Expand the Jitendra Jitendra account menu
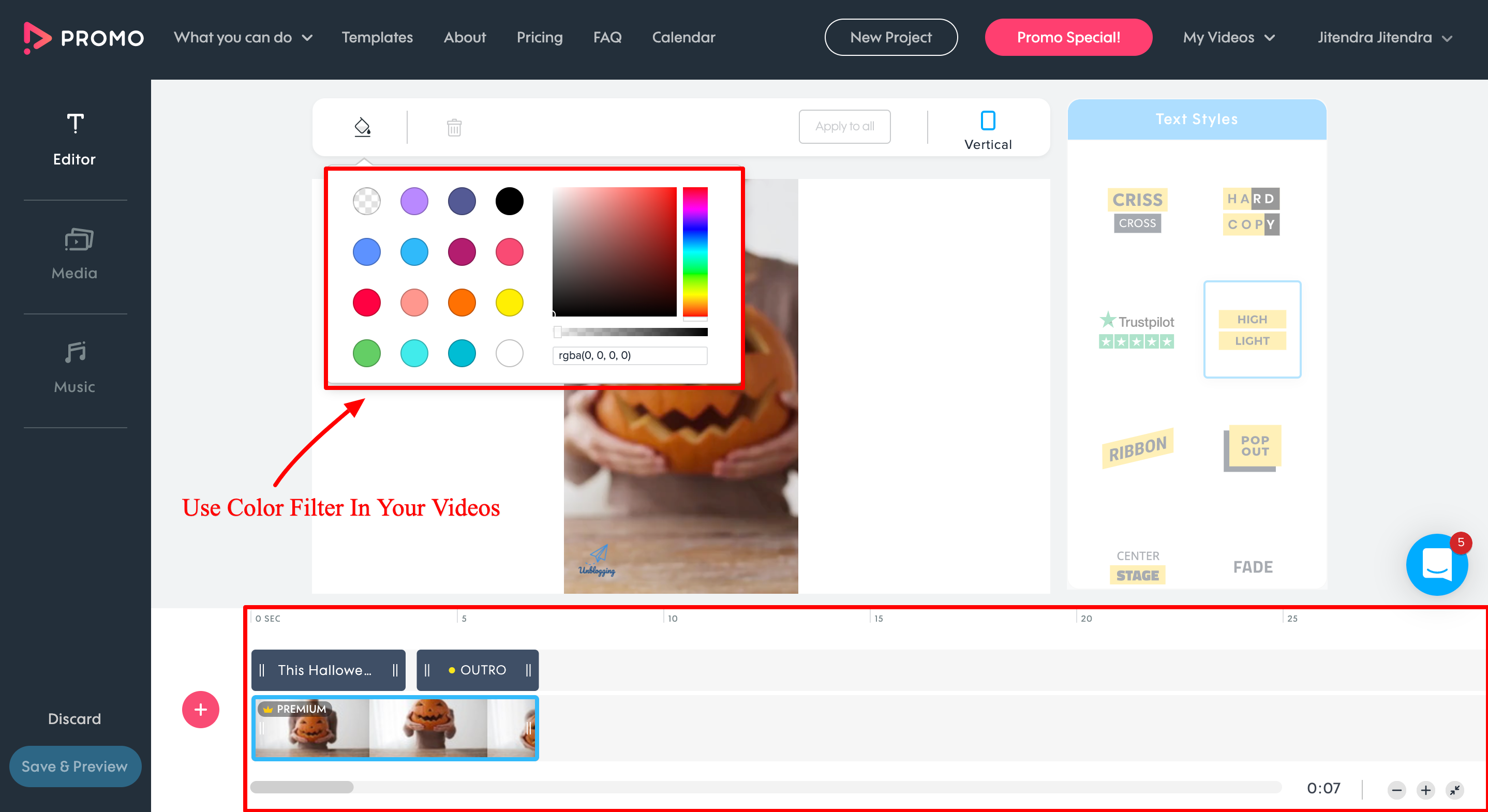This screenshot has height=812, width=1488. click(x=1385, y=38)
